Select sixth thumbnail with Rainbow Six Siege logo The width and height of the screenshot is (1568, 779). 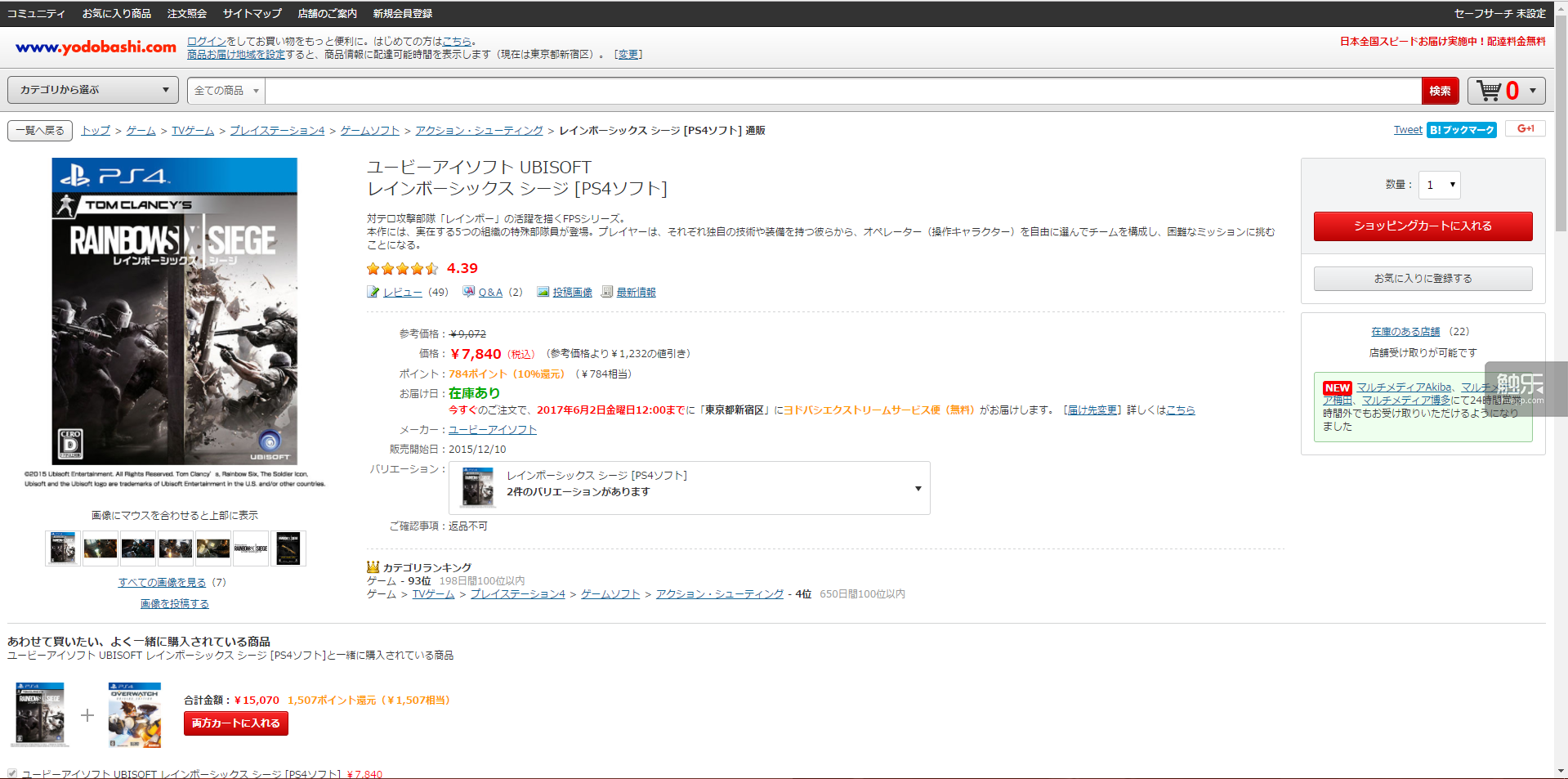tap(251, 548)
